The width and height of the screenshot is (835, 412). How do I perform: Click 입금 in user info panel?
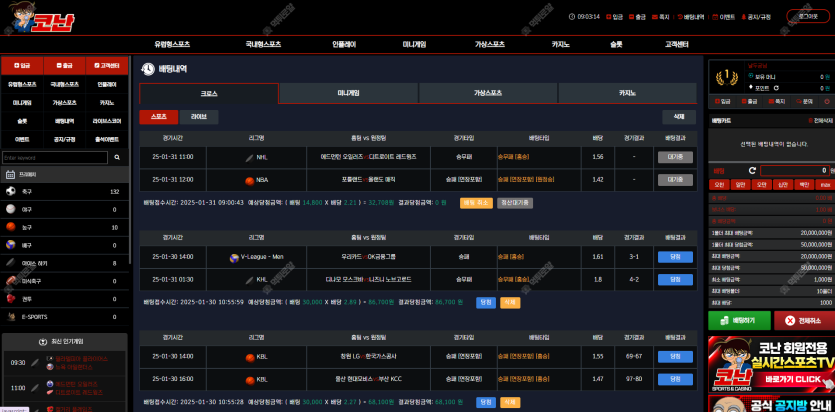722,101
